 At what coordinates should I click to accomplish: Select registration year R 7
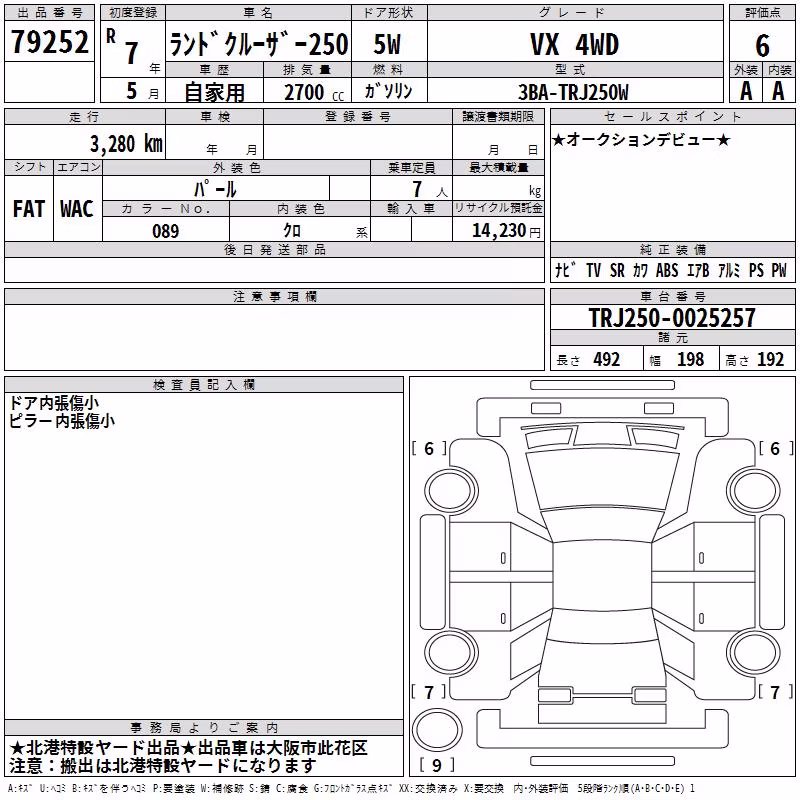(132, 47)
